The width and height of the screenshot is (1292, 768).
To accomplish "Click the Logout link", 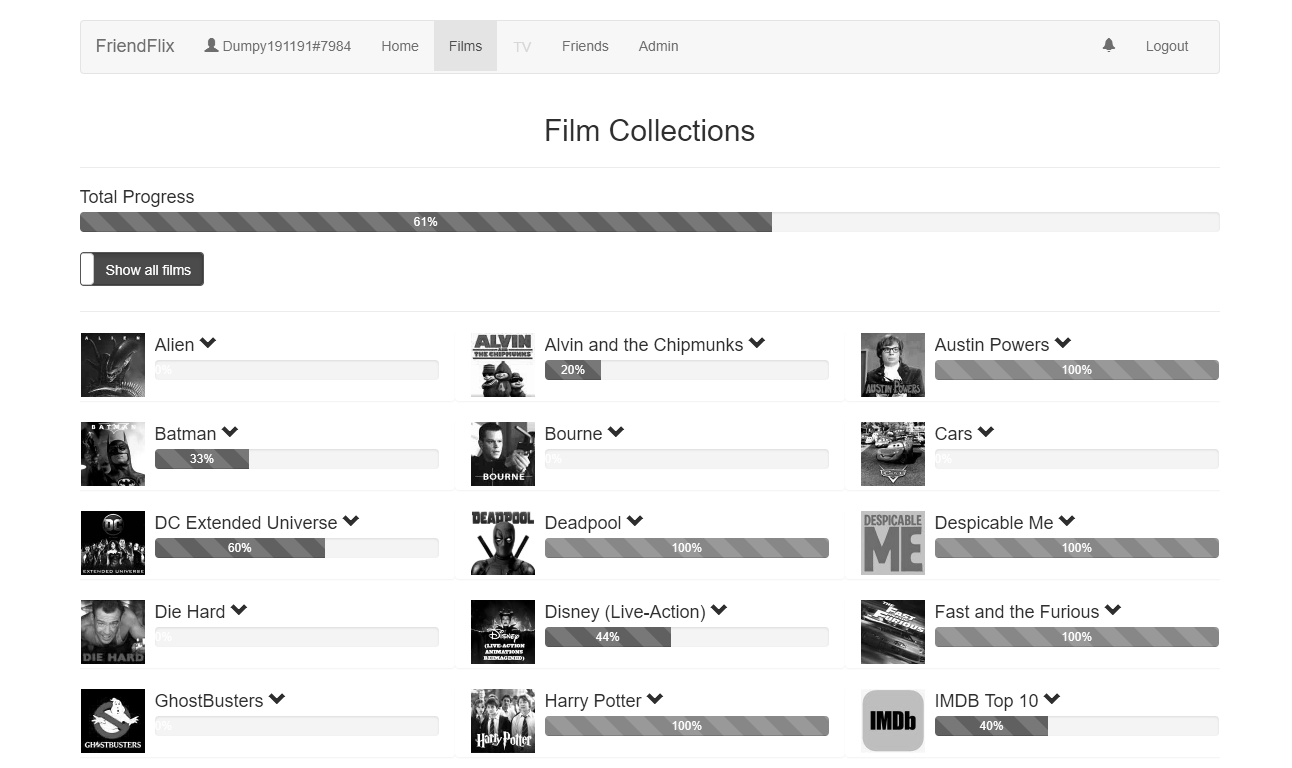I will pyautogui.click(x=1167, y=46).
